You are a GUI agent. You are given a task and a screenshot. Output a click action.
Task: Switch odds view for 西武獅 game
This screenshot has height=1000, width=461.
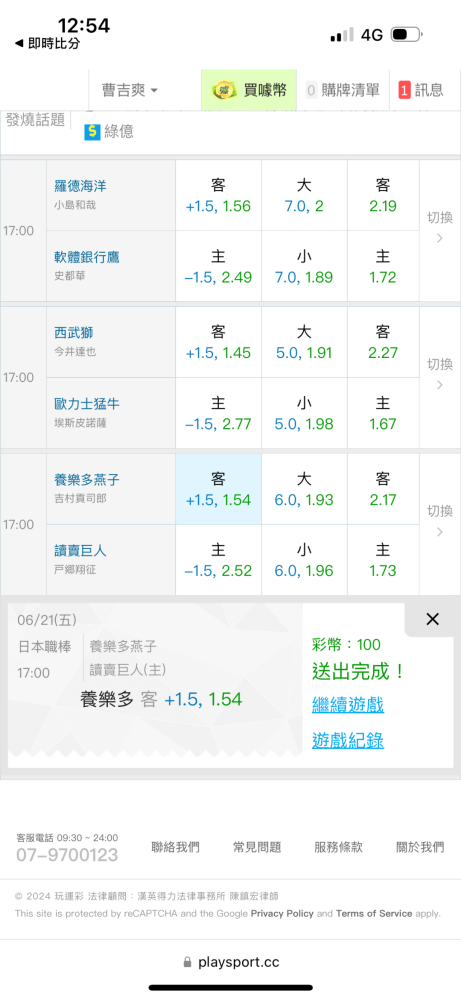(440, 374)
